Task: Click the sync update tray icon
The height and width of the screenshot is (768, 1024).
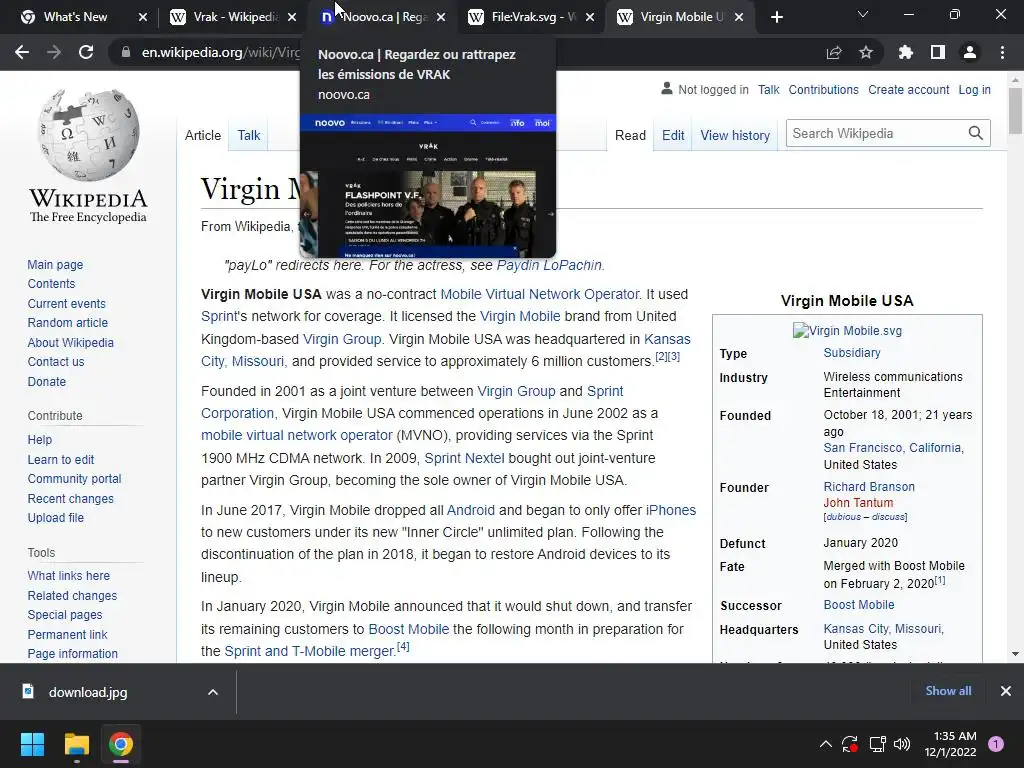Action: point(850,744)
